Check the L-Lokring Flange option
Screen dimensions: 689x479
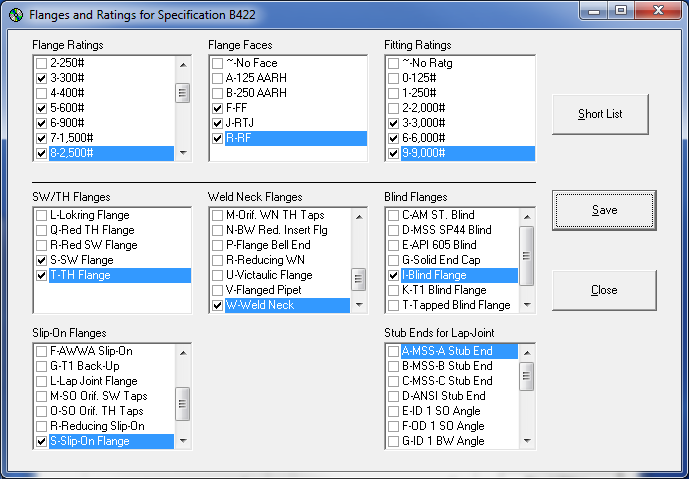(41, 215)
